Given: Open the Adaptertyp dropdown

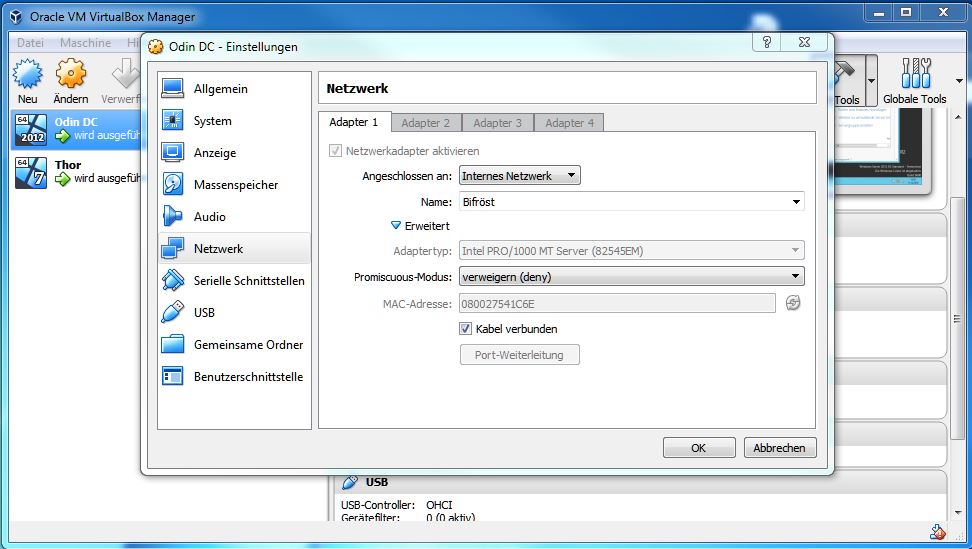Looking at the screenshot, I should pos(632,251).
